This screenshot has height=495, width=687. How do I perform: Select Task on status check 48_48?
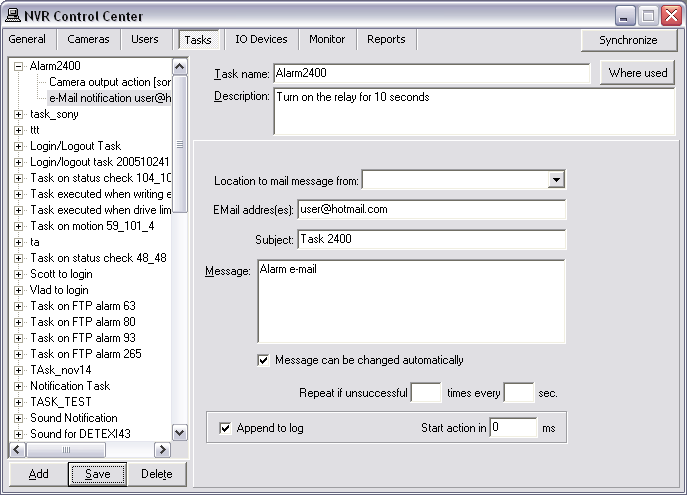tap(98, 258)
